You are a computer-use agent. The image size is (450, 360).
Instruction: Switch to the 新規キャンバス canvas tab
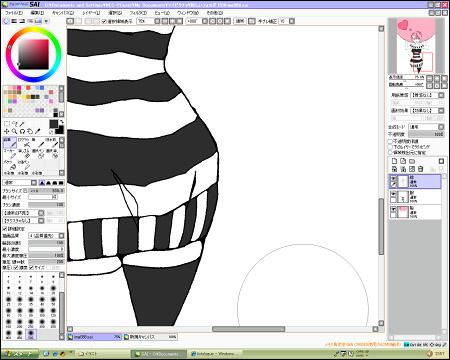click(x=150, y=337)
